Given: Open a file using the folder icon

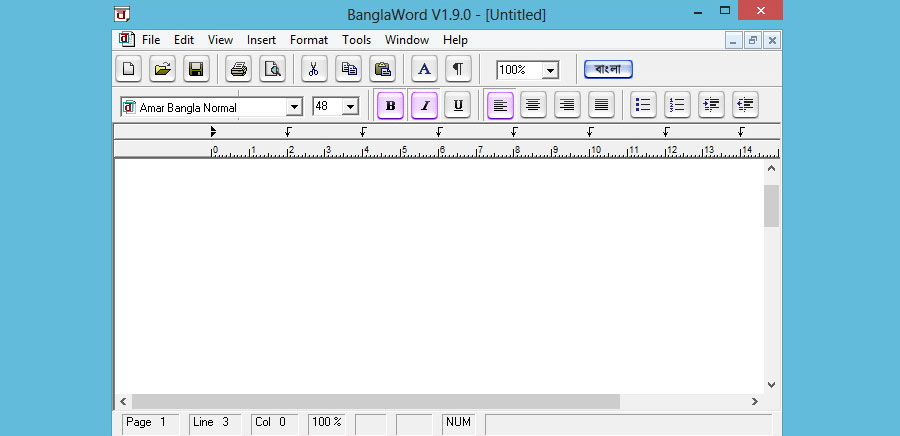Looking at the screenshot, I should pos(162,69).
